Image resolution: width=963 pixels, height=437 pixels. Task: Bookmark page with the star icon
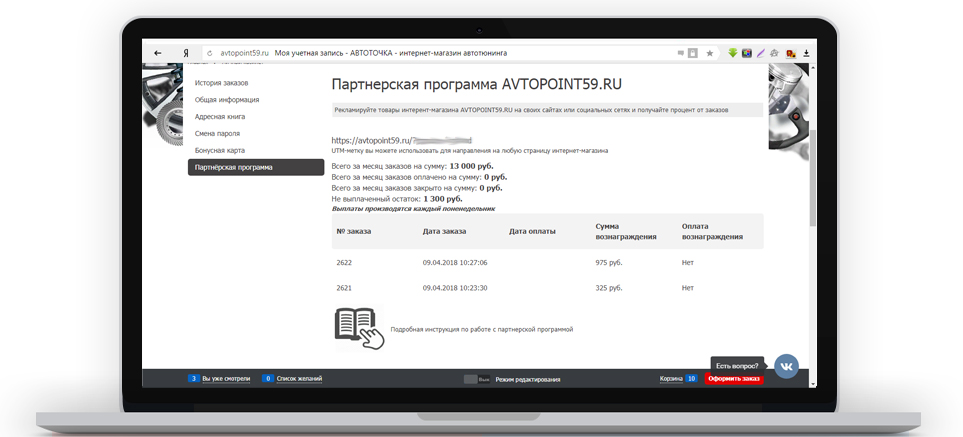click(710, 53)
